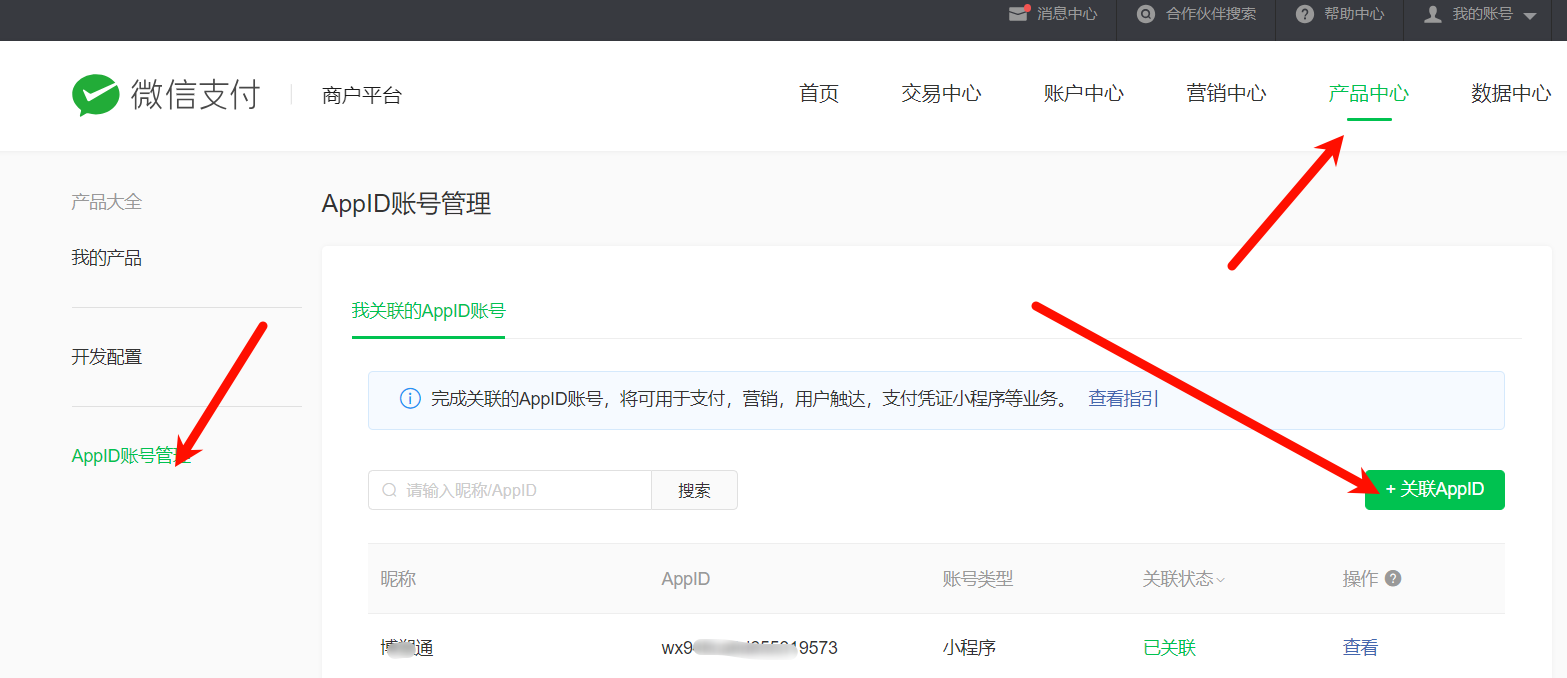
Task: Go to 首页 in top navigation
Action: [819, 94]
